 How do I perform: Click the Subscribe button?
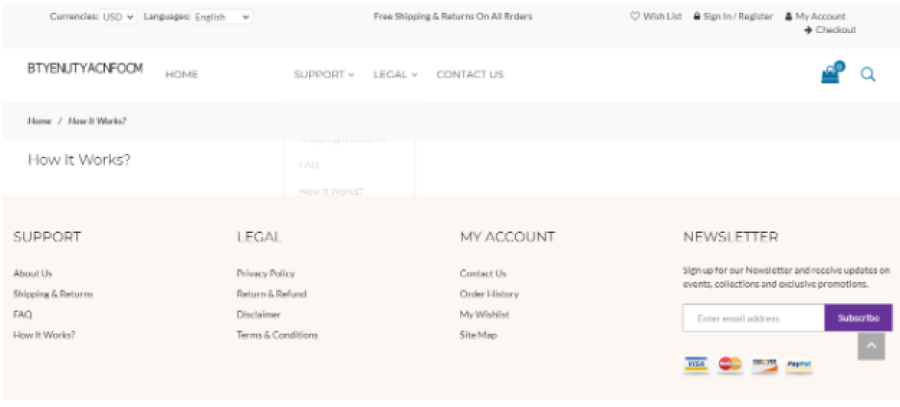(859, 318)
